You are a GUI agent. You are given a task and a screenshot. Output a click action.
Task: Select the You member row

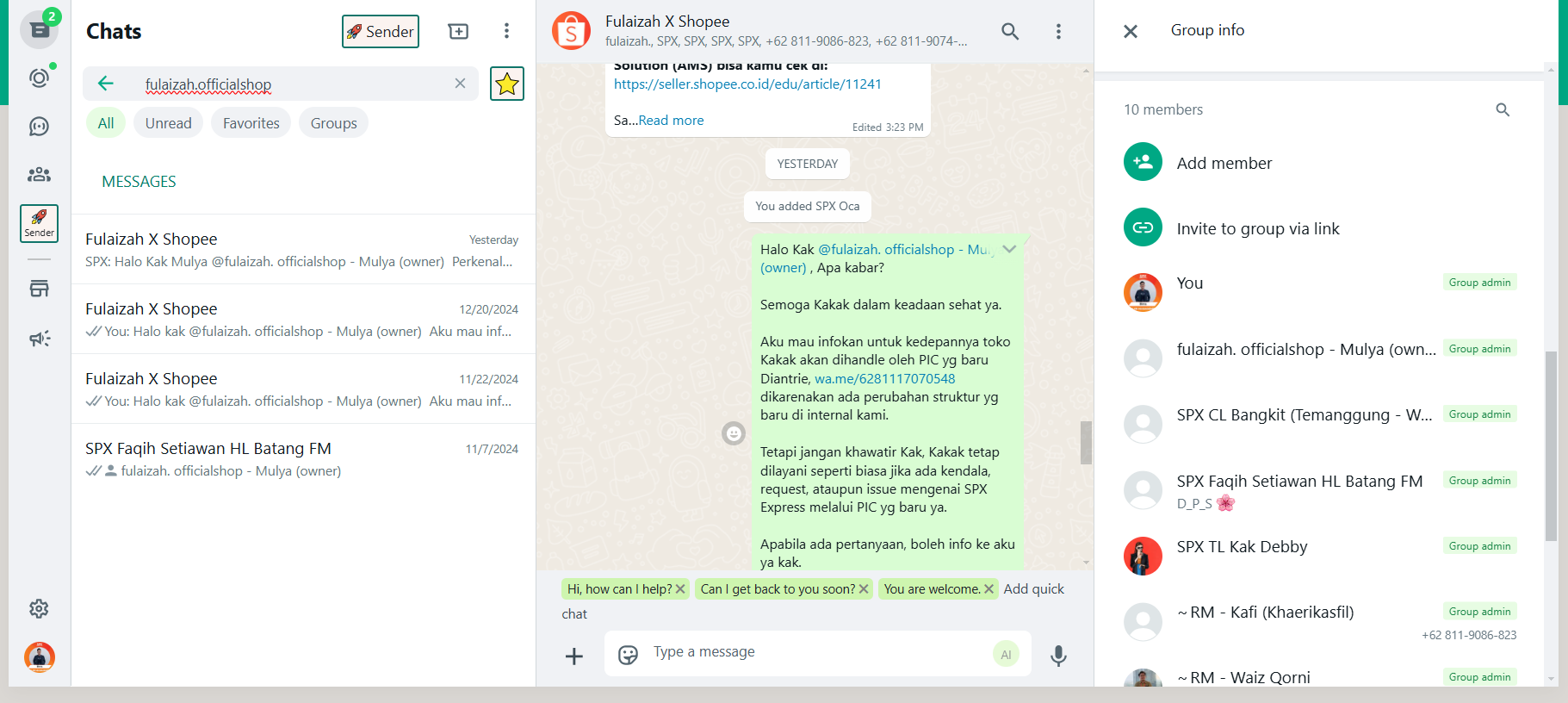1318,293
